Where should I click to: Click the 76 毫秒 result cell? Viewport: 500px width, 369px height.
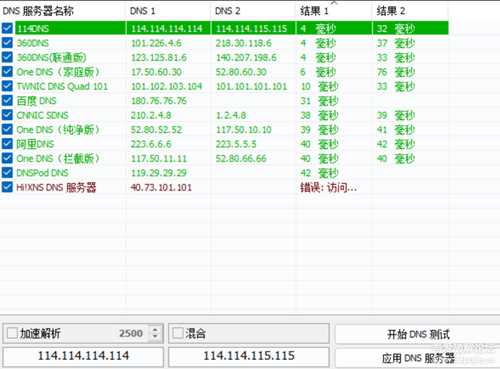coord(396,72)
